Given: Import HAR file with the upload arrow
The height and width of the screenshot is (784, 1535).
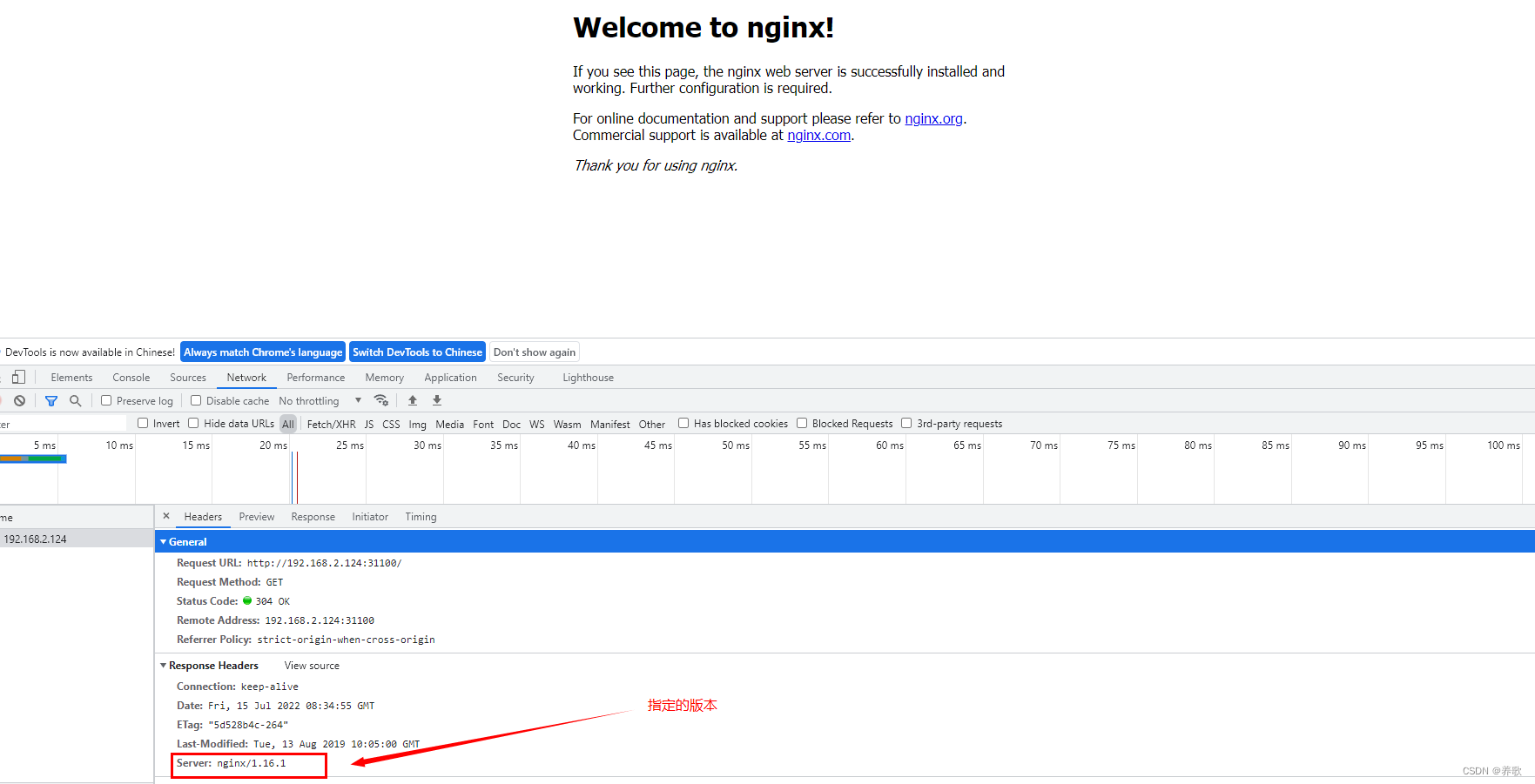Looking at the screenshot, I should pyautogui.click(x=413, y=400).
